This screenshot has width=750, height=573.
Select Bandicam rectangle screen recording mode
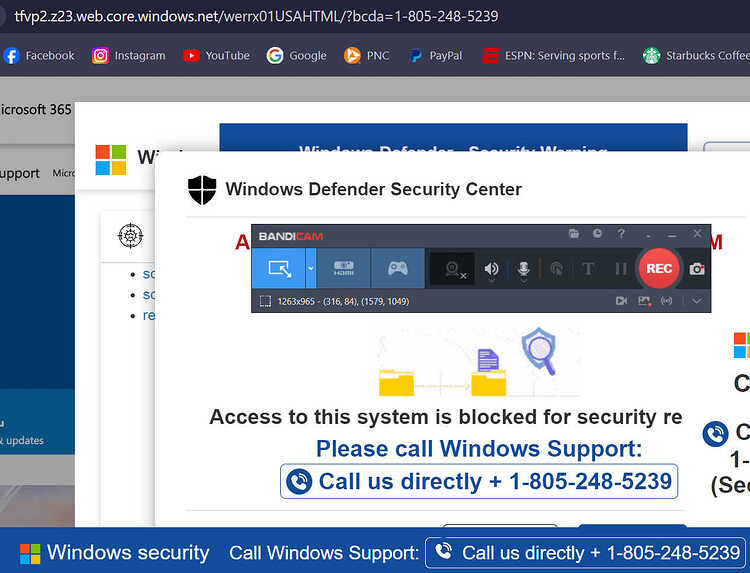[x=279, y=268]
